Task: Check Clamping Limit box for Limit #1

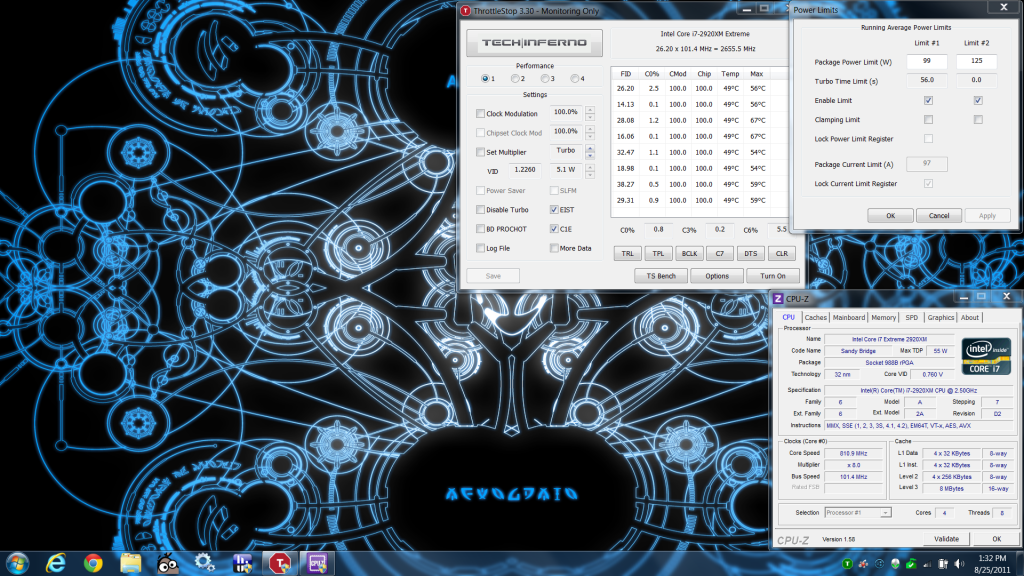Action: [x=928, y=120]
